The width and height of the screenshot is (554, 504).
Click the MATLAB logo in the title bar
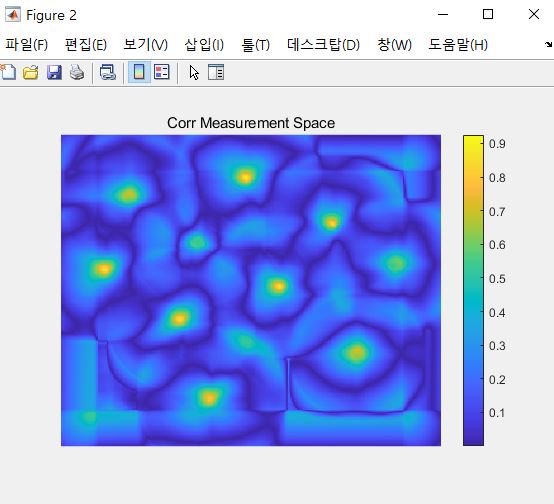(x=13, y=15)
